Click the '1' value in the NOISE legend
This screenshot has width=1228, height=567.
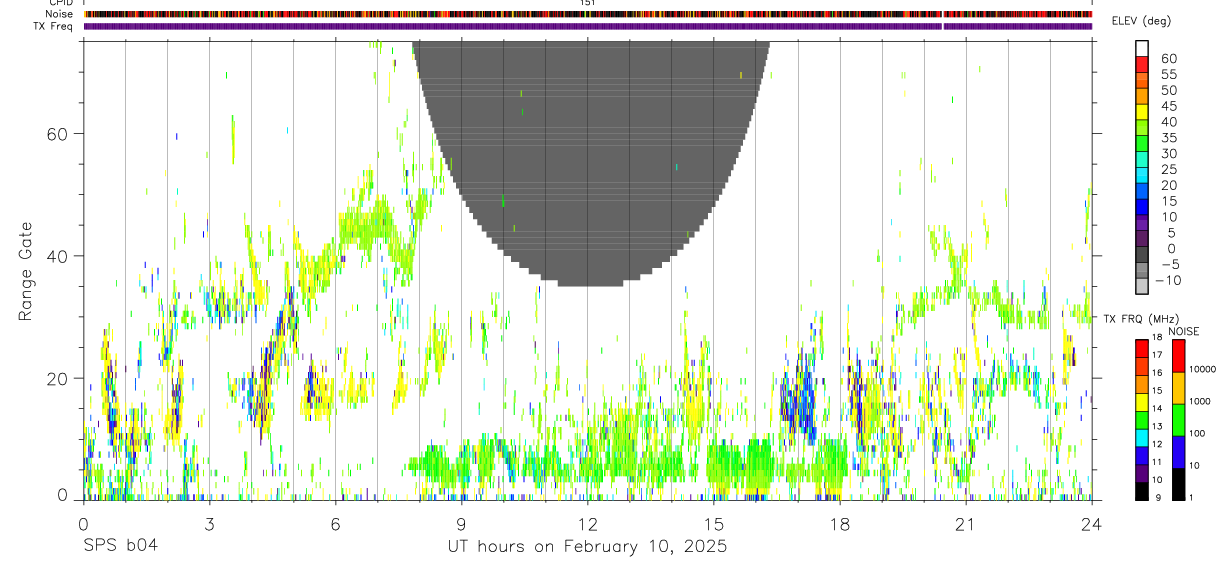[1193, 498]
